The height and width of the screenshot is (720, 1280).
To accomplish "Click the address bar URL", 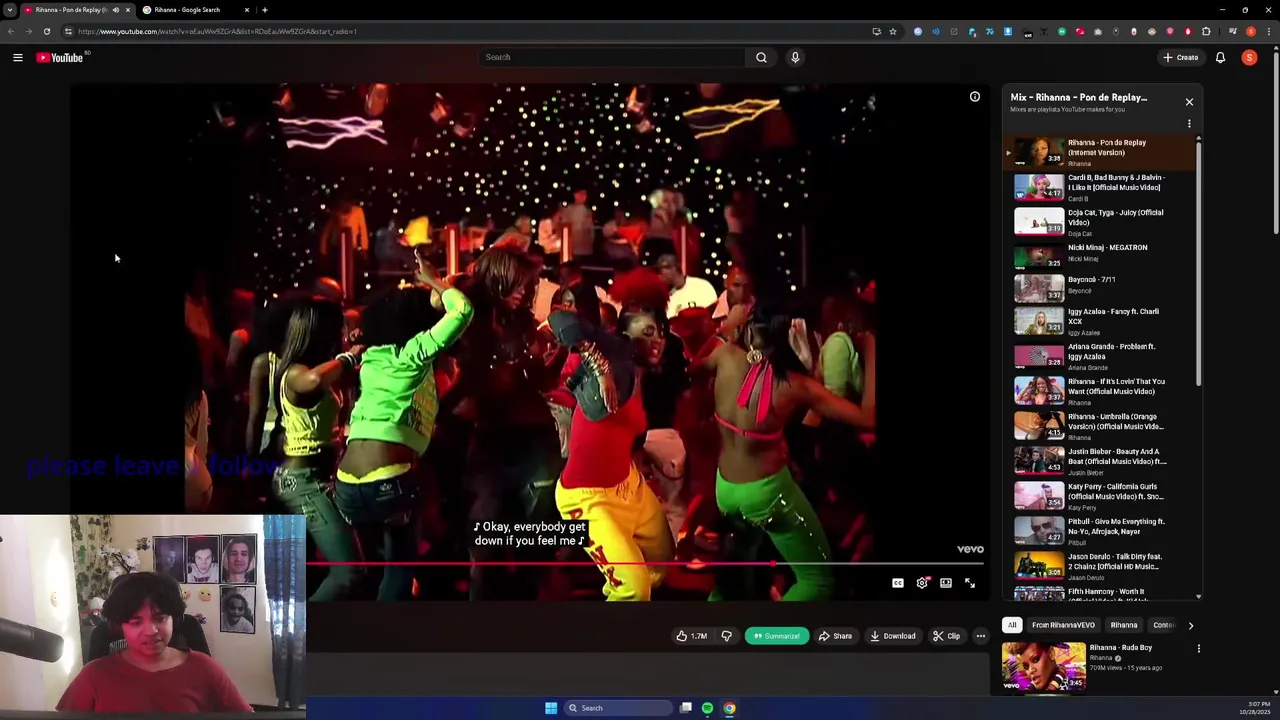I will point(217,31).
